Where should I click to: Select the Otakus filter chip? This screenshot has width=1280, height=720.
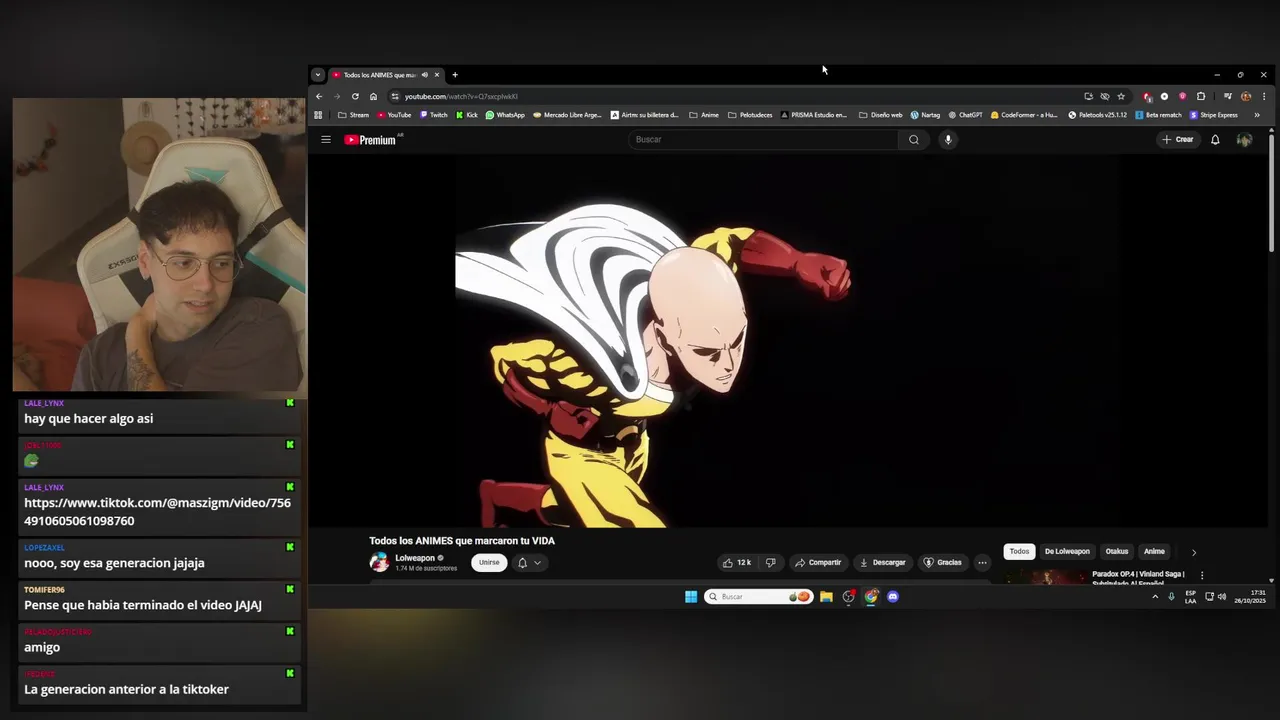coord(1117,552)
